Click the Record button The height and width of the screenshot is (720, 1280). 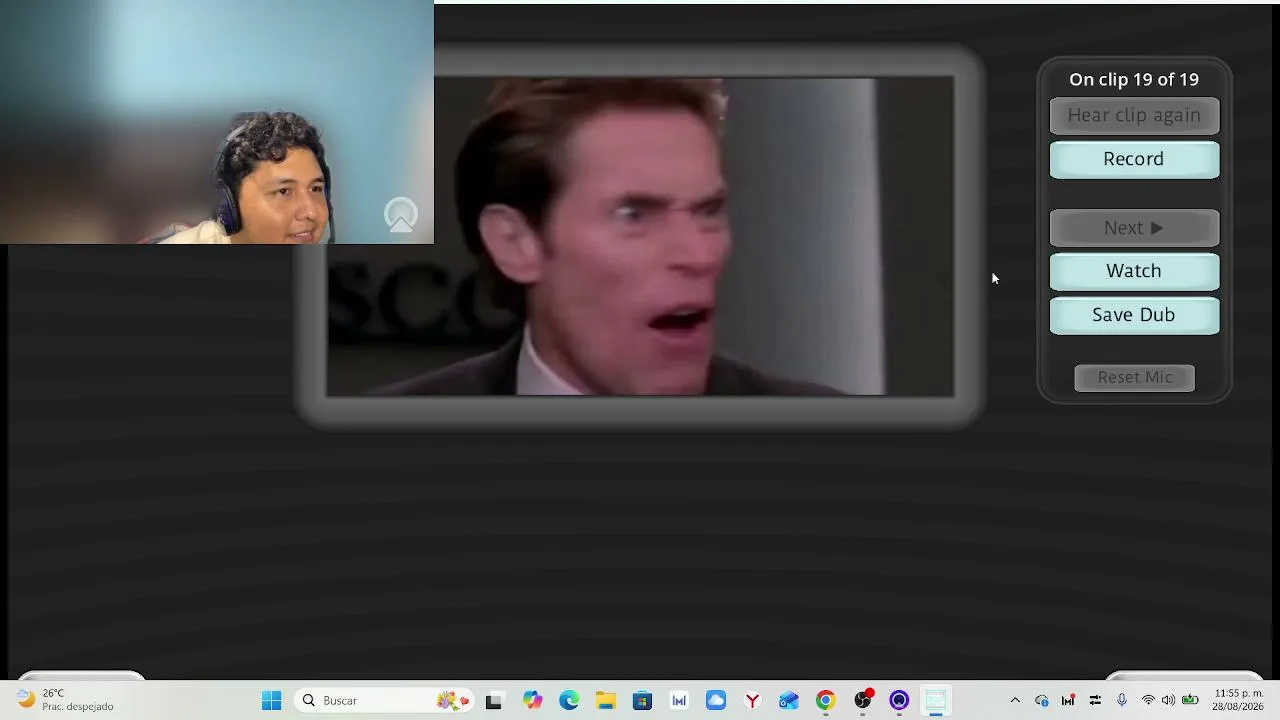point(1134,159)
